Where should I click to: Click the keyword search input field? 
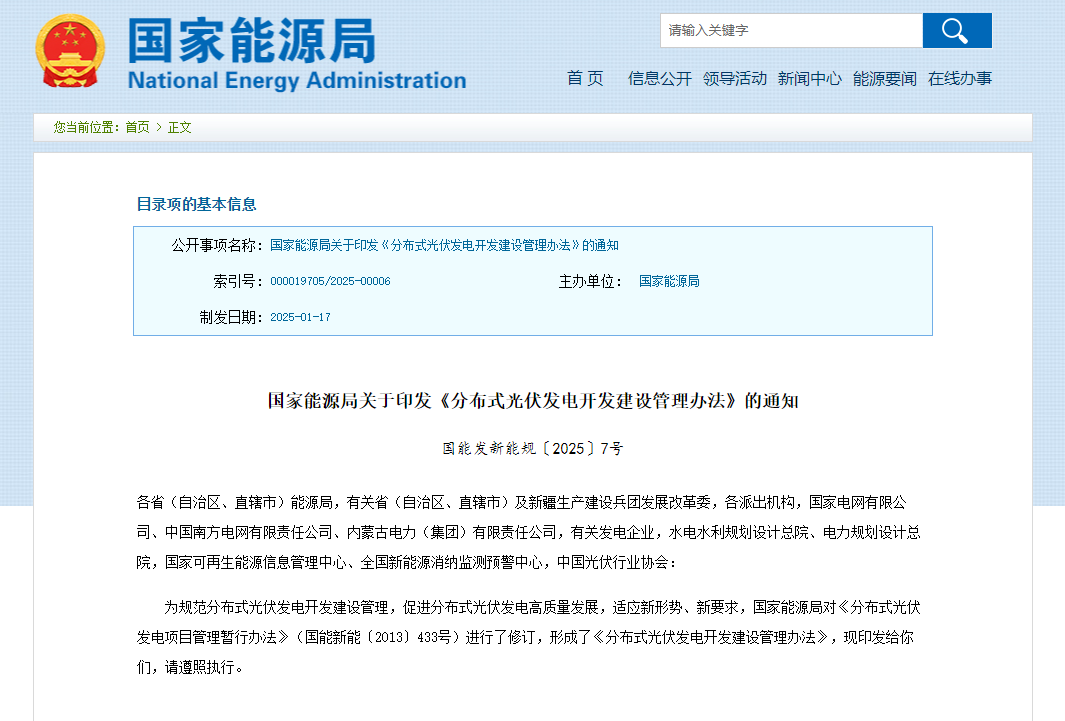pos(790,31)
